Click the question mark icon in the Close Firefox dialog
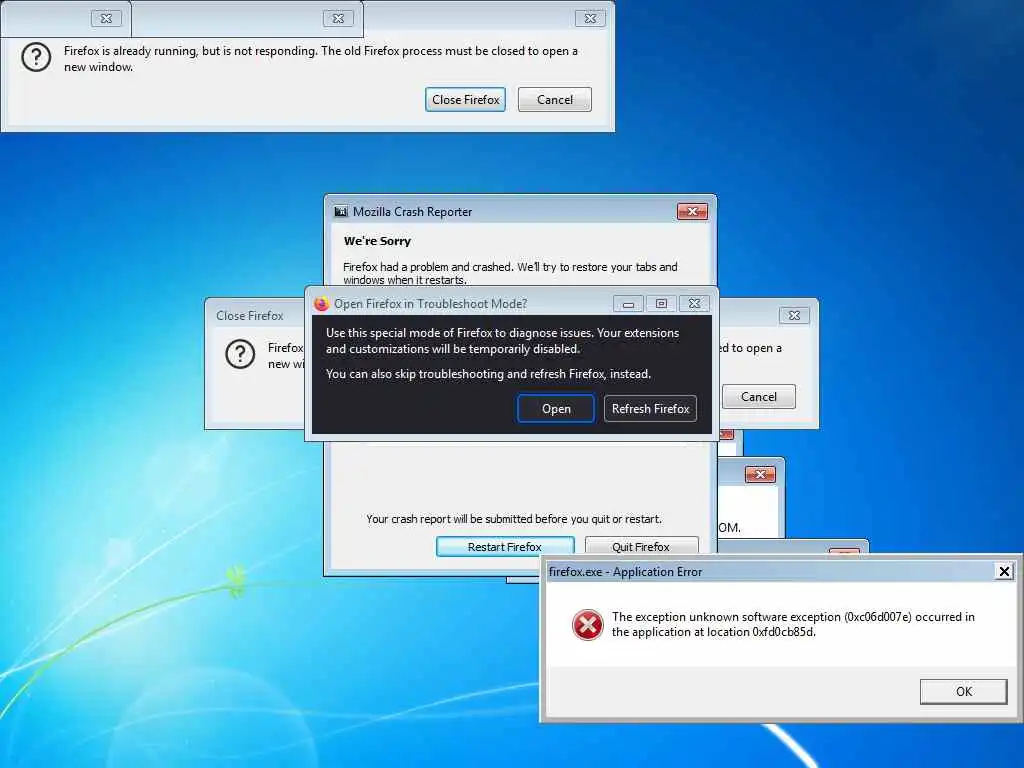The image size is (1024, 768). (x=240, y=354)
